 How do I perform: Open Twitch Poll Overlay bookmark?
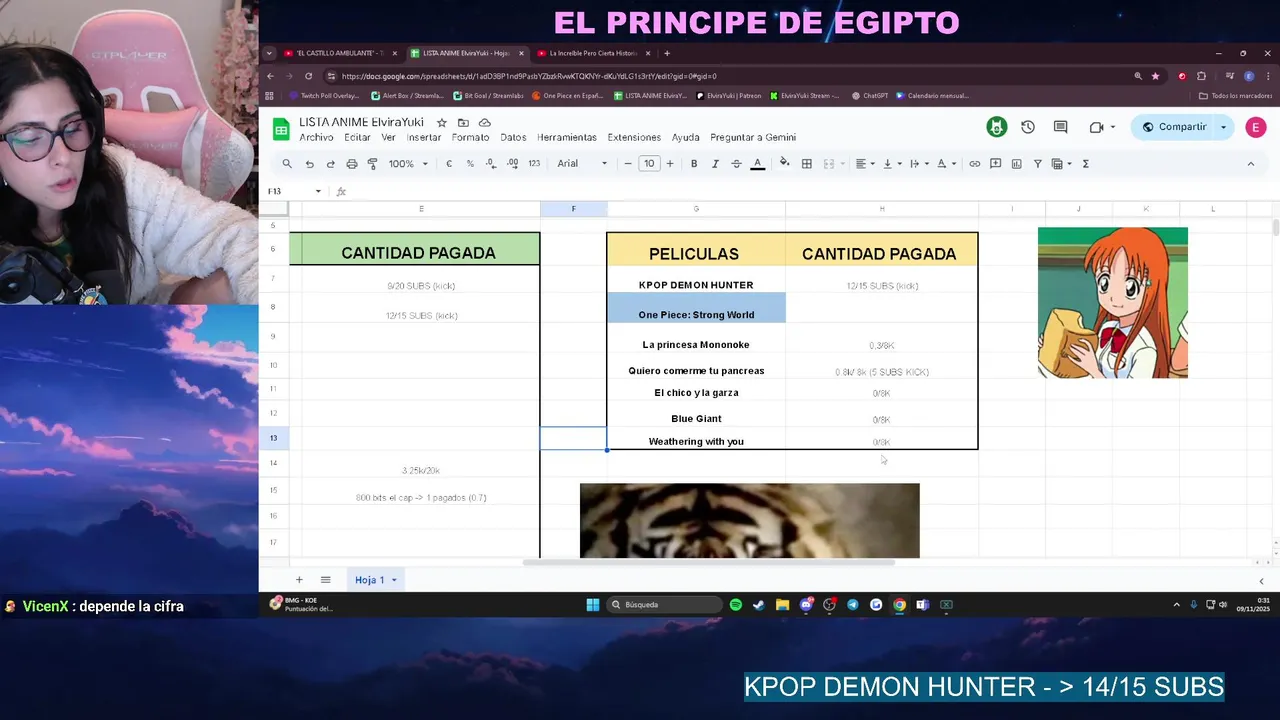[x=324, y=96]
